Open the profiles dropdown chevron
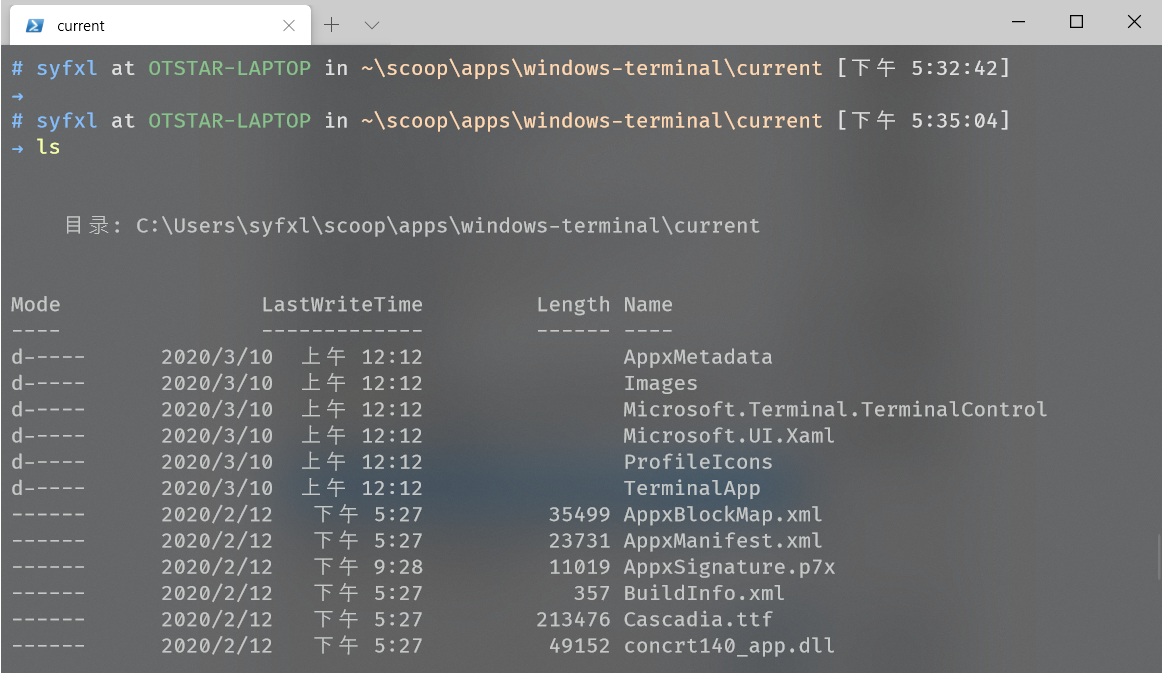 tap(372, 25)
